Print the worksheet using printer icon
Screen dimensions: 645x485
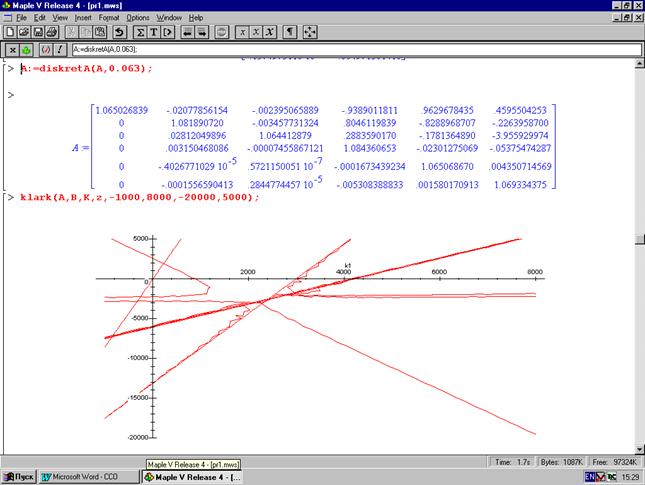coord(48,32)
